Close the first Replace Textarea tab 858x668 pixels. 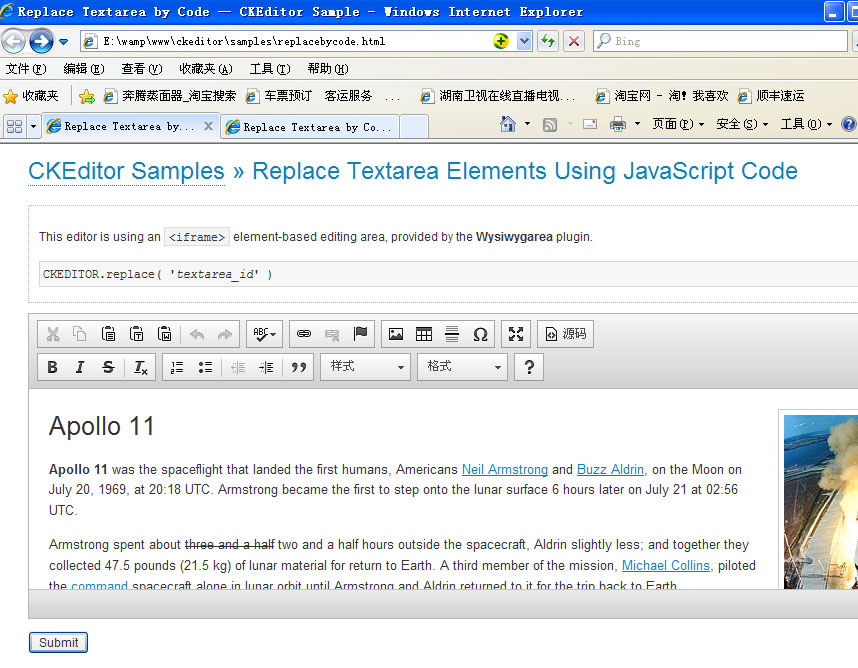point(208,126)
